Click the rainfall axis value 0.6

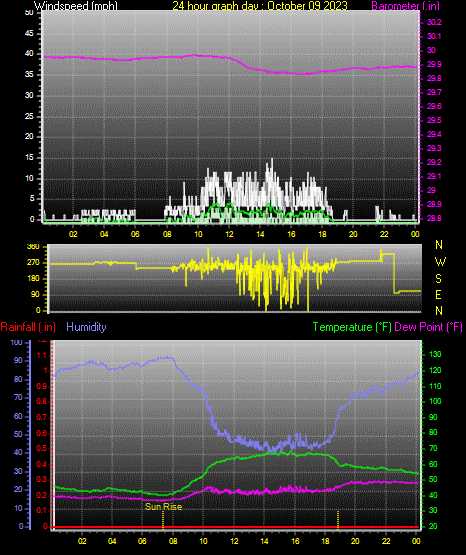[x=42, y=433]
